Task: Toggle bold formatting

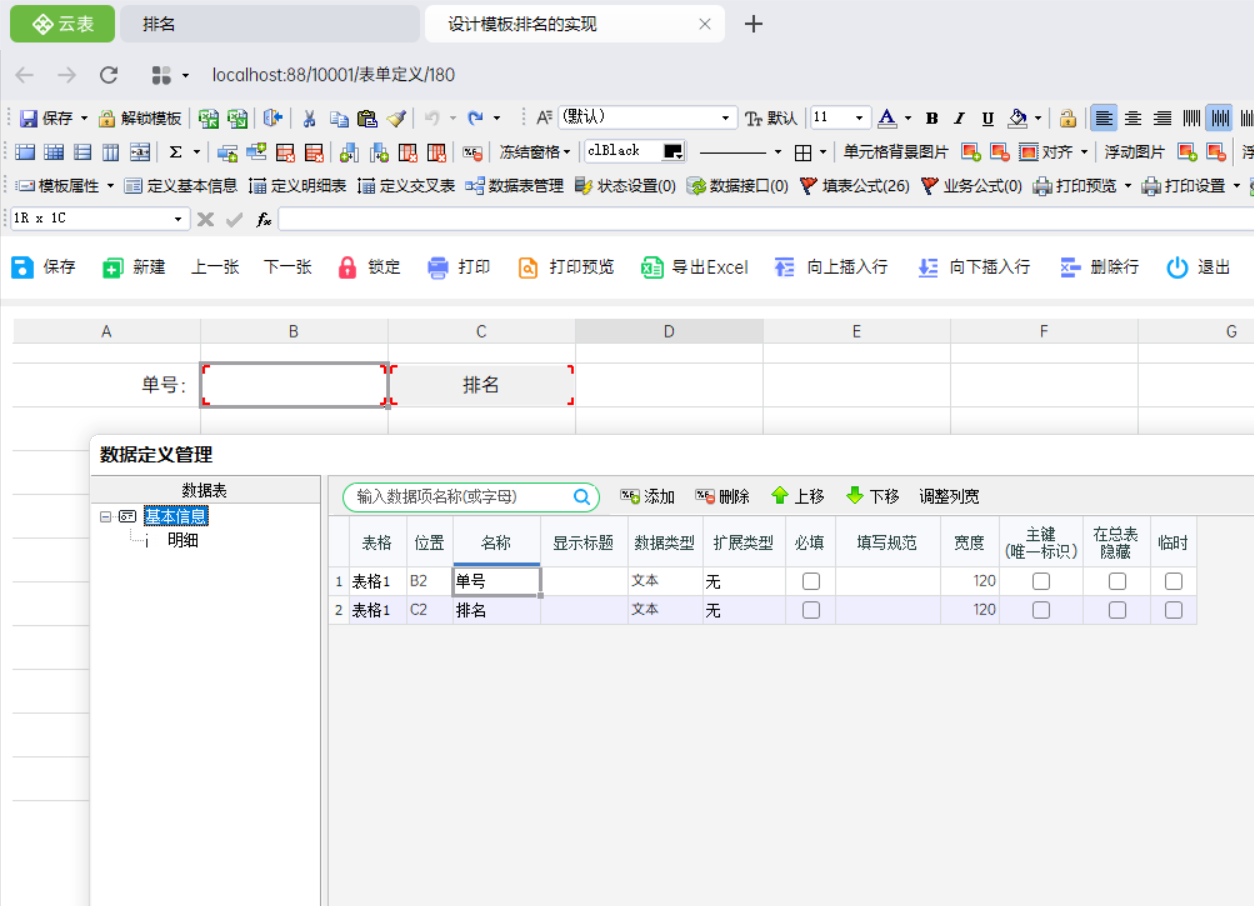Action: [932, 118]
